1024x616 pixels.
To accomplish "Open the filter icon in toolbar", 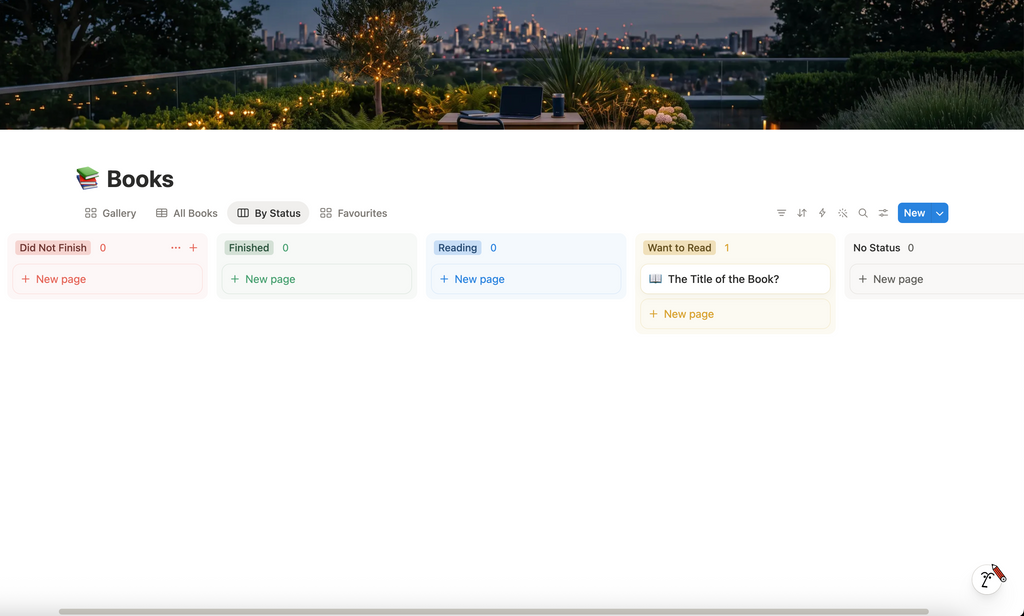I will coord(781,213).
